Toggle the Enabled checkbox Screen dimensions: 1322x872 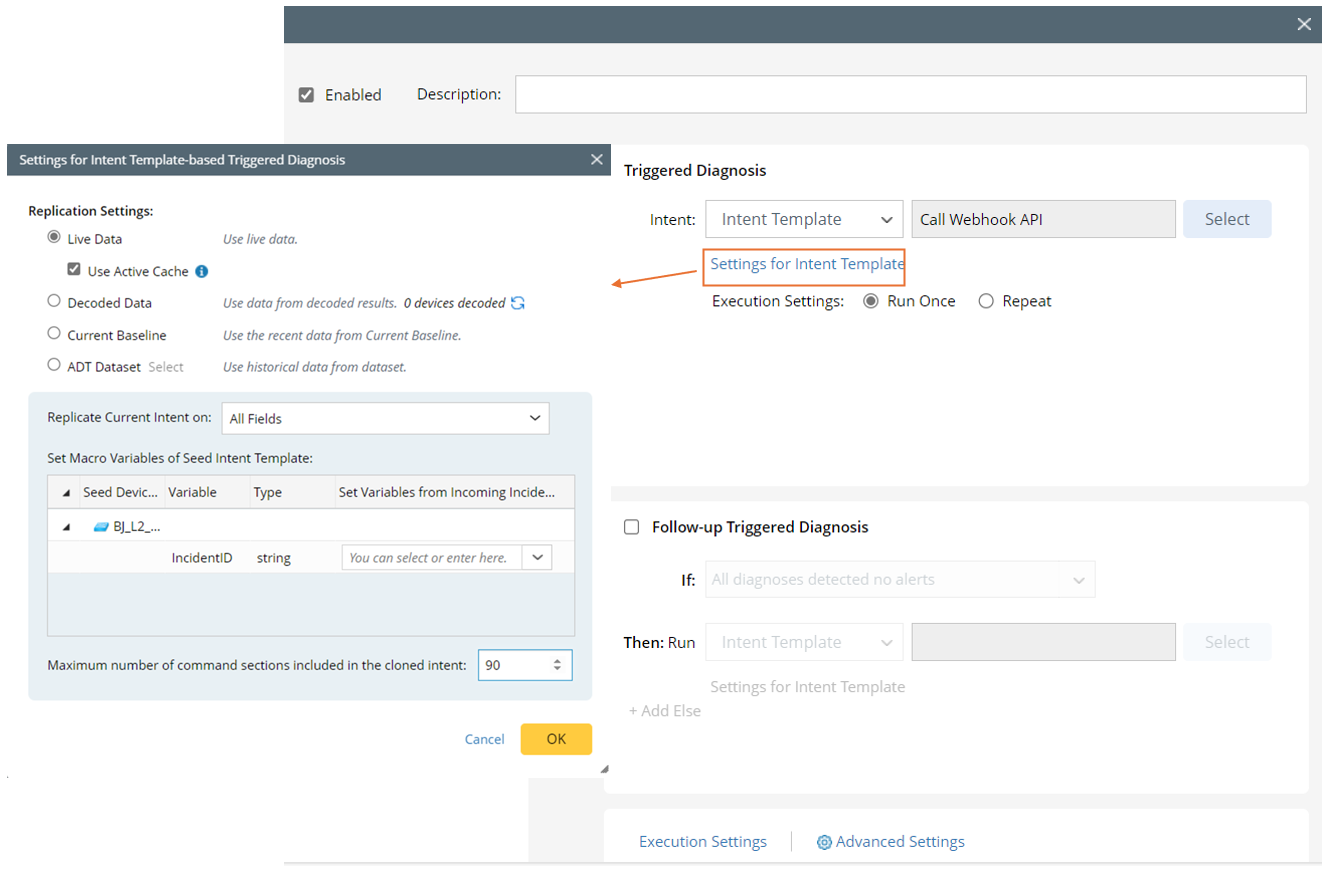(x=307, y=95)
